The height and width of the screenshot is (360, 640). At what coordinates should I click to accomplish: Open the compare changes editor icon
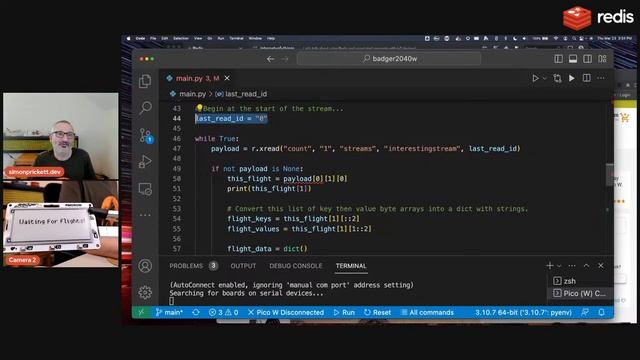coord(557,78)
